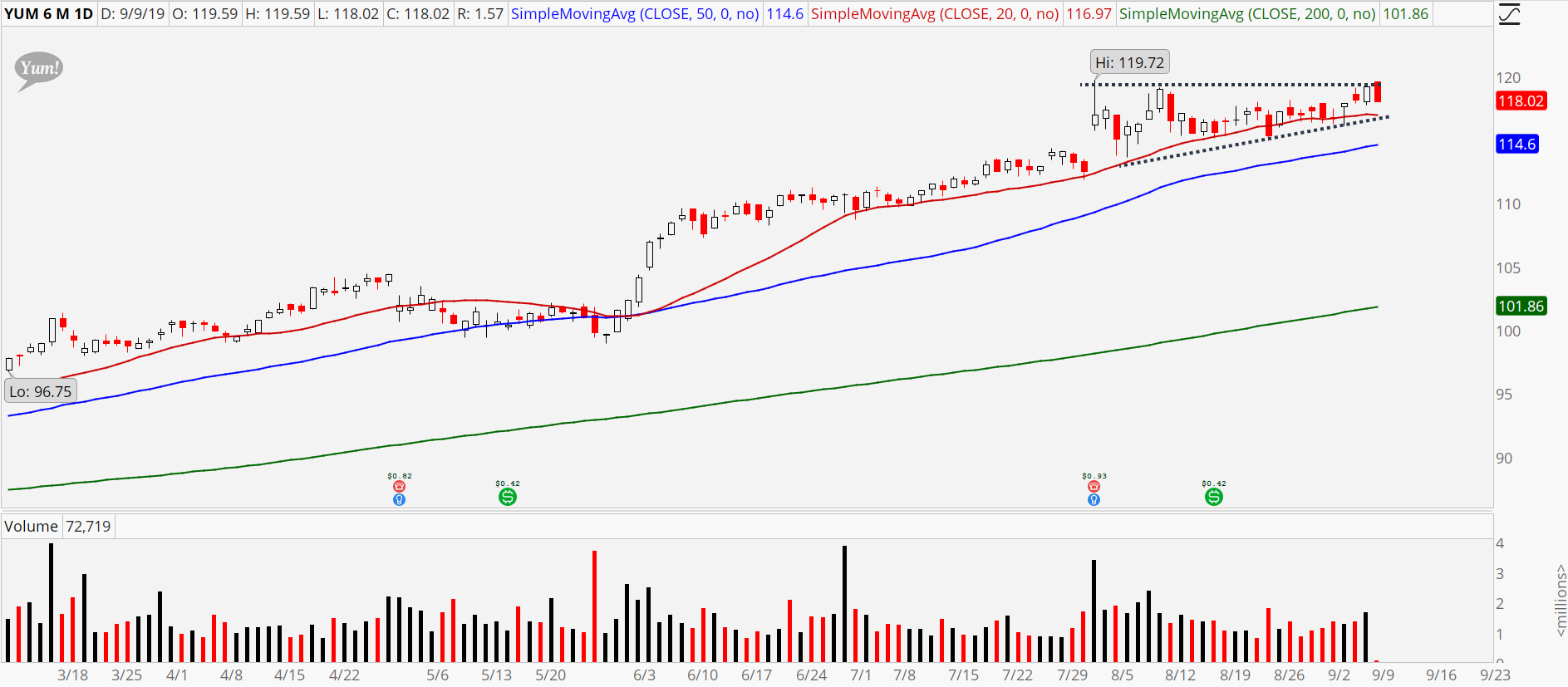Open the $0.93 earnings phone marker
Image resolution: width=1568 pixels, height=687 pixels.
click(1094, 487)
